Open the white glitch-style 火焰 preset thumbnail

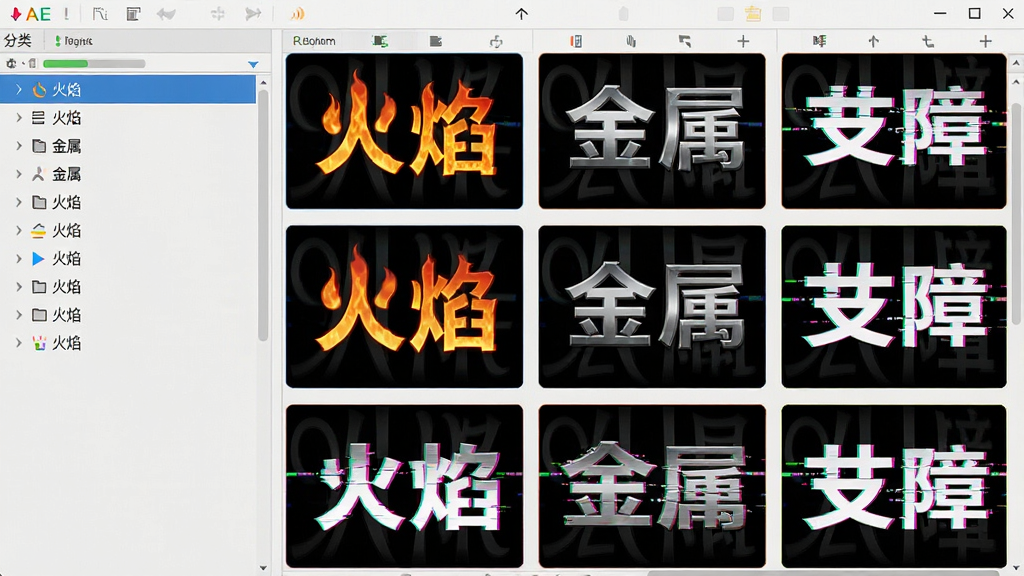[404, 486]
